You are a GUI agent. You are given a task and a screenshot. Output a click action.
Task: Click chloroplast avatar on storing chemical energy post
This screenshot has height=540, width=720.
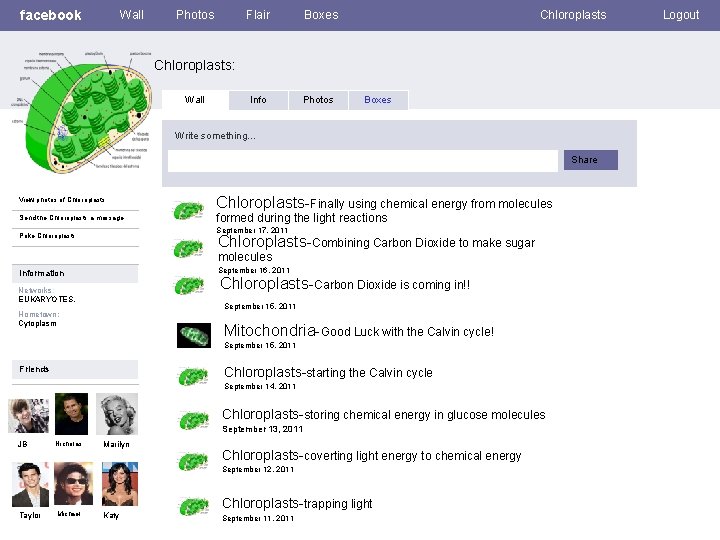click(194, 421)
